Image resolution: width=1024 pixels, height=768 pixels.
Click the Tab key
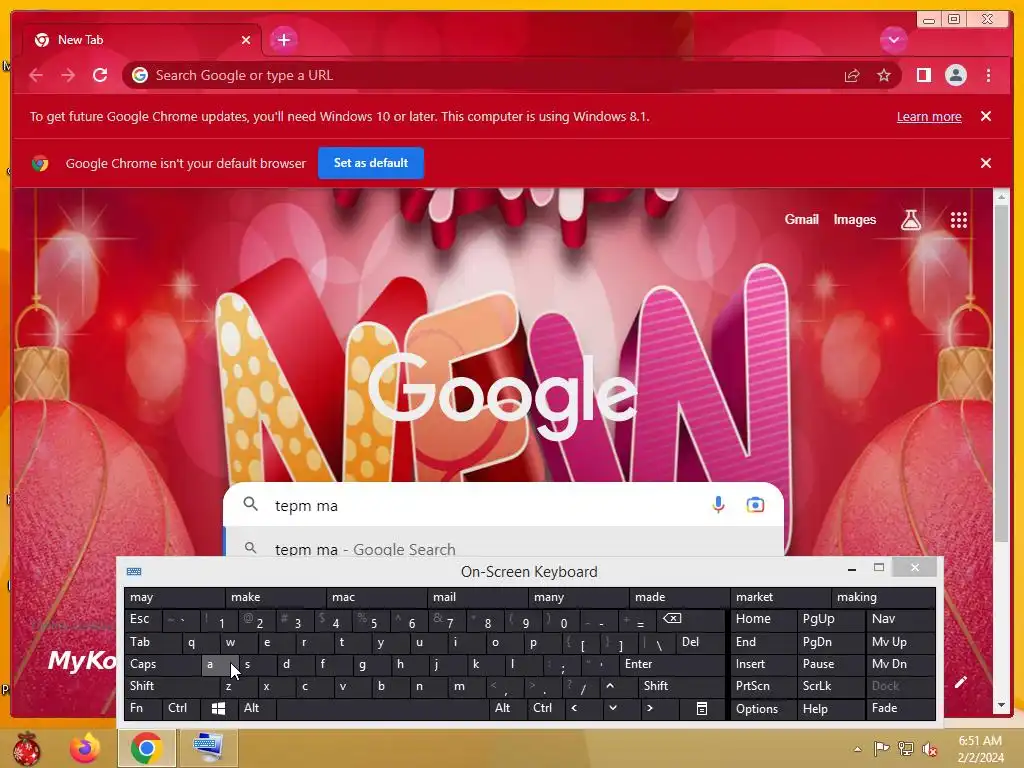click(152, 642)
